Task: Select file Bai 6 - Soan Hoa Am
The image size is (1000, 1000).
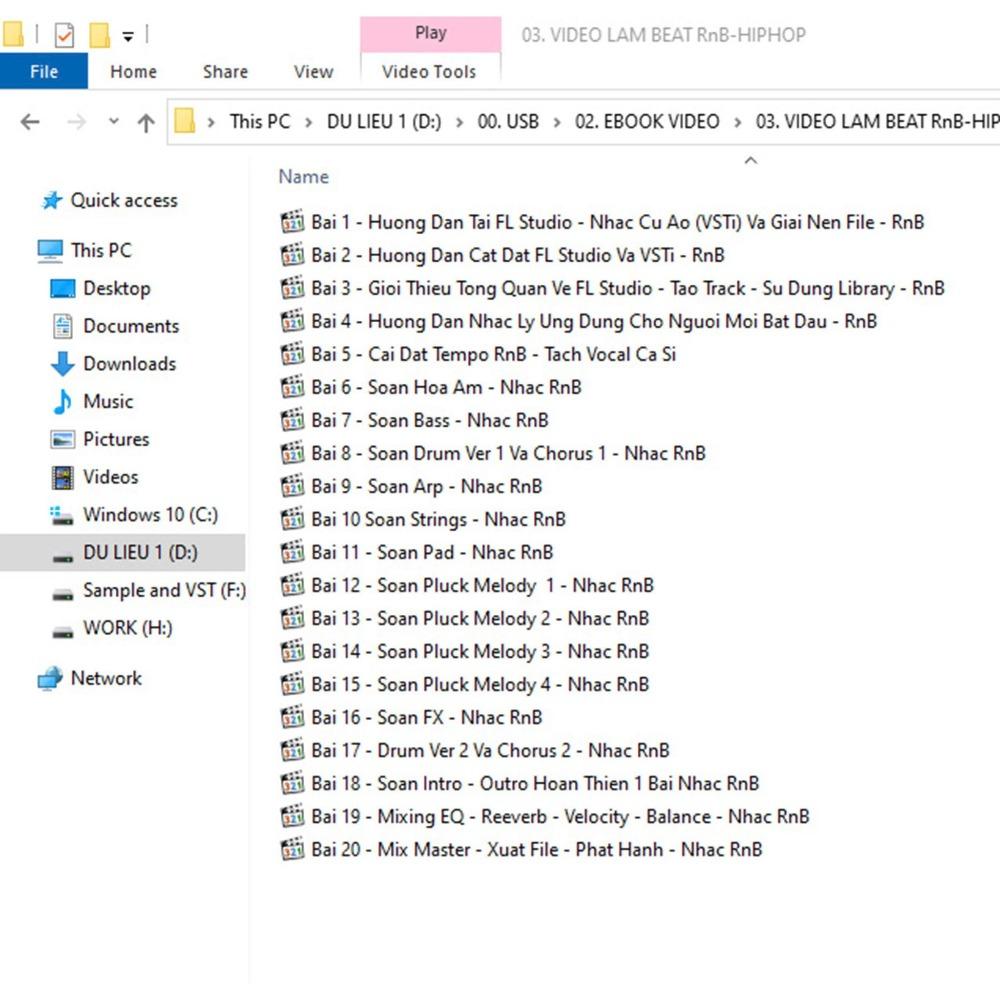Action: click(446, 387)
